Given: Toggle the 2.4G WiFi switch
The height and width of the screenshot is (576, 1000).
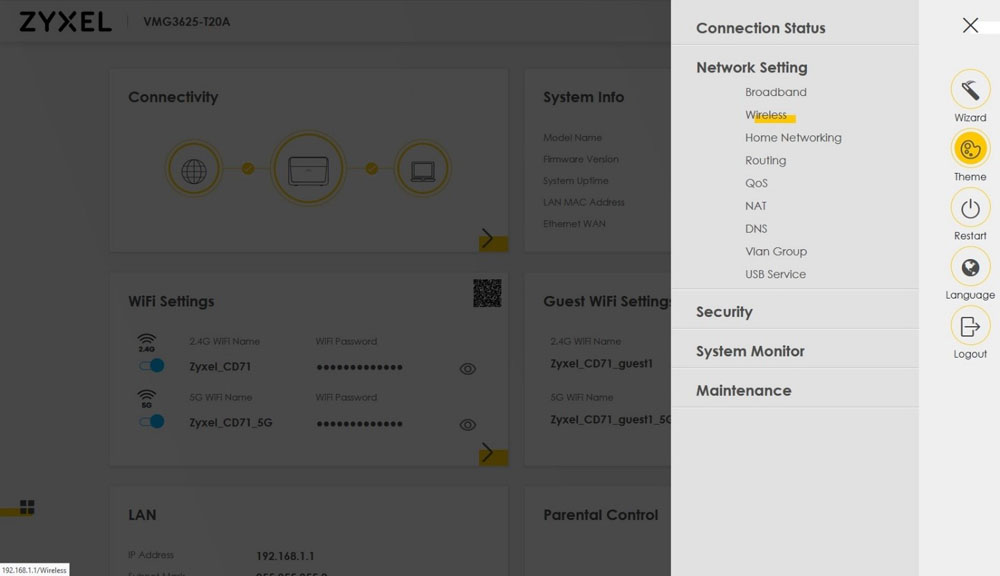Looking at the screenshot, I should (152, 366).
